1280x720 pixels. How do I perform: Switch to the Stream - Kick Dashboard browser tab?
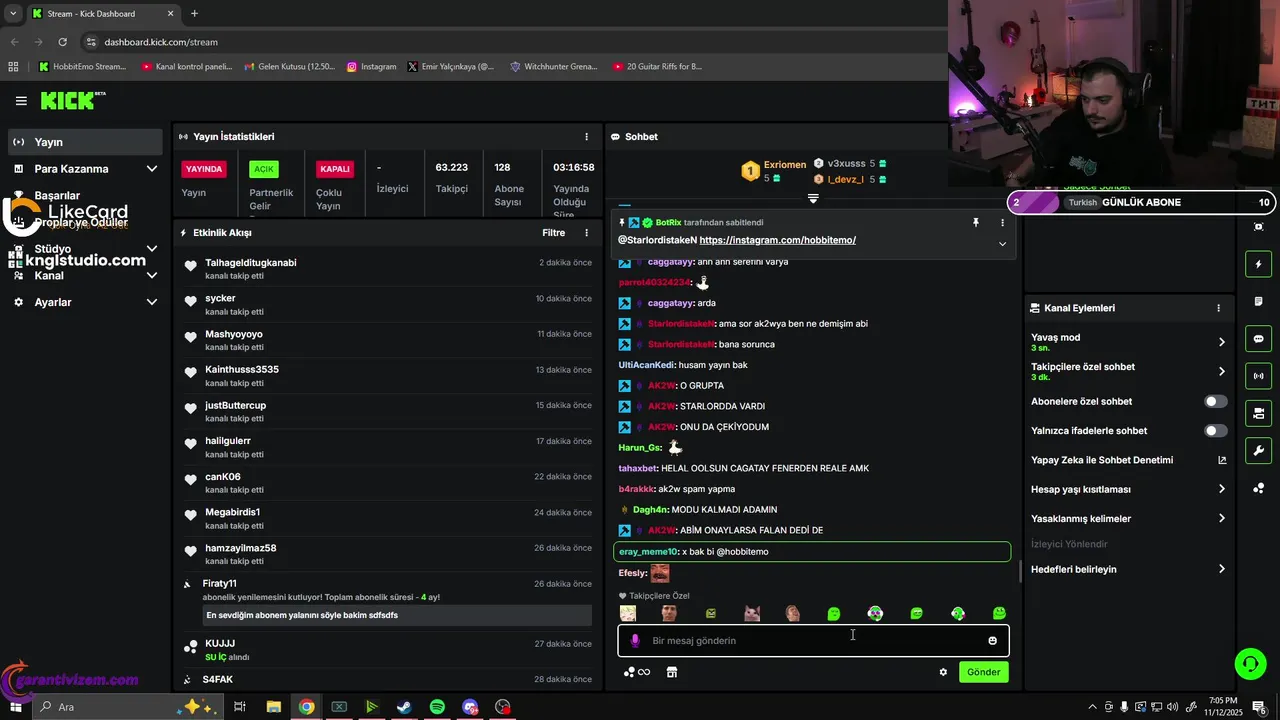point(102,14)
